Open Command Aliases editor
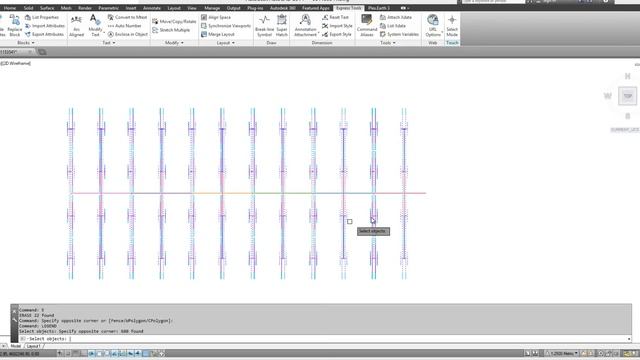Image resolution: width=640 pixels, height=360 pixels. 367,25
